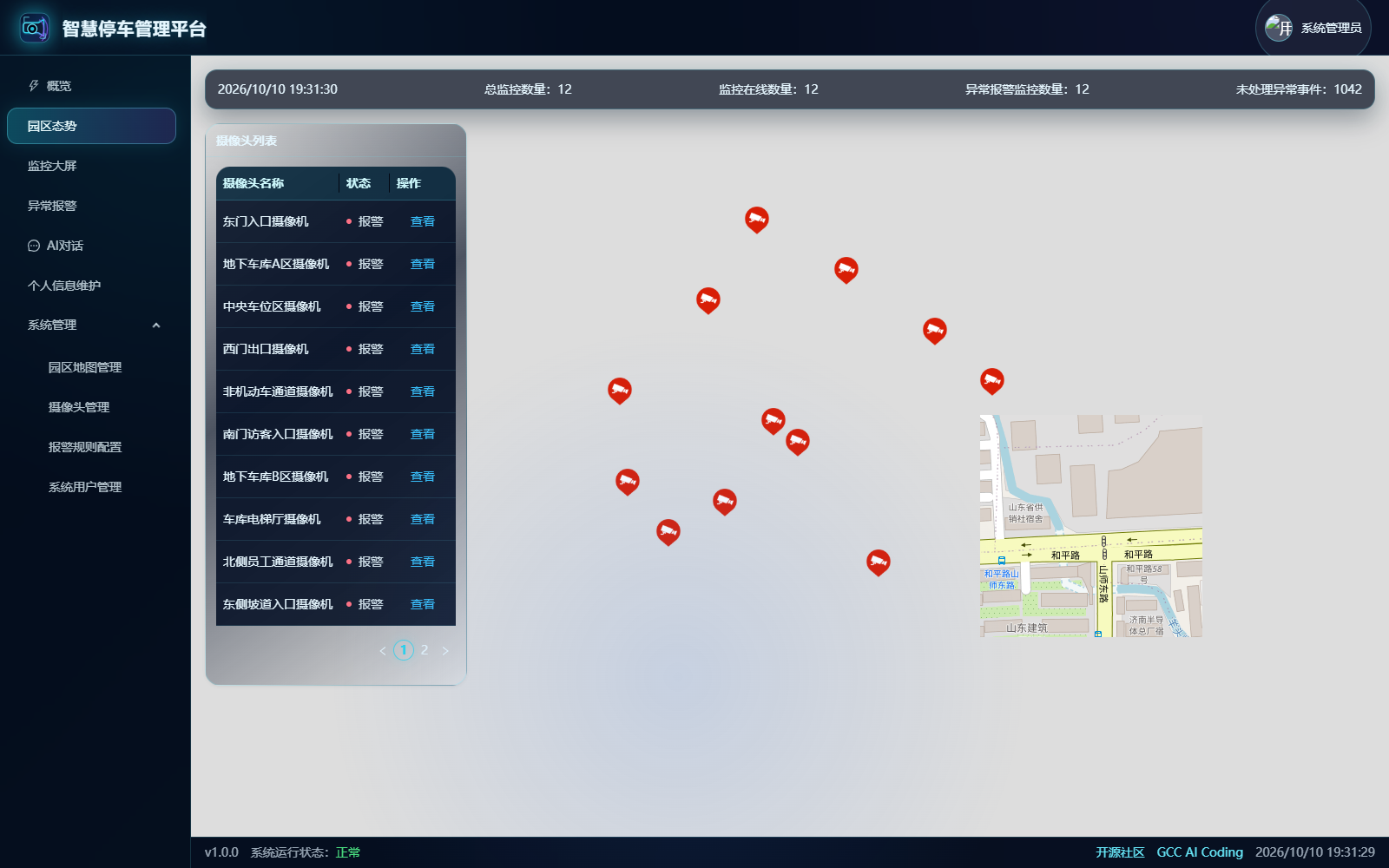This screenshot has width=1389, height=868.
Task: Click the topmost camera marker on map
Action: click(757, 220)
